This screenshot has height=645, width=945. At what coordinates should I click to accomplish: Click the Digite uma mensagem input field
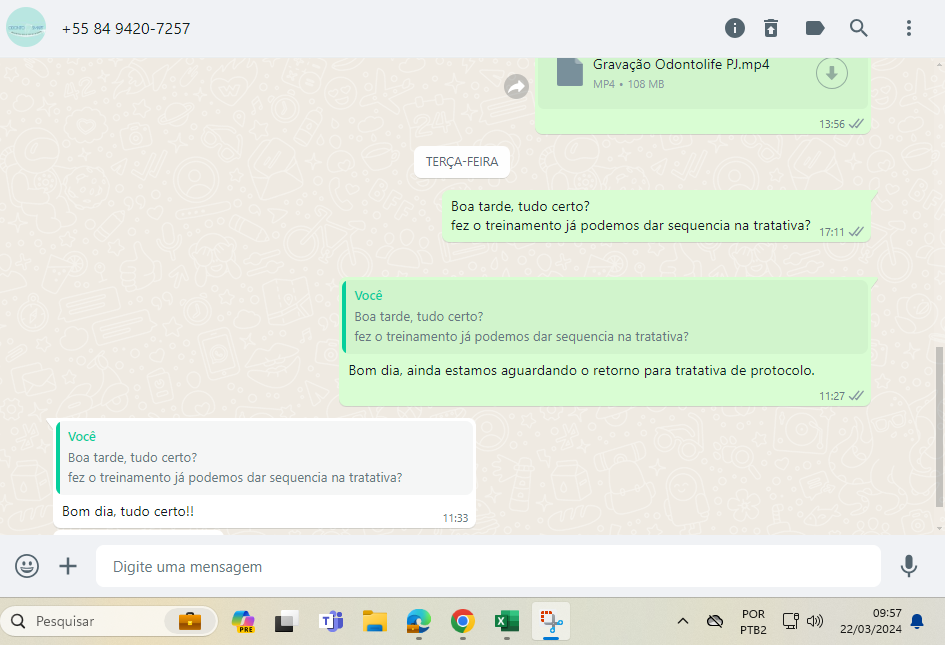488,566
